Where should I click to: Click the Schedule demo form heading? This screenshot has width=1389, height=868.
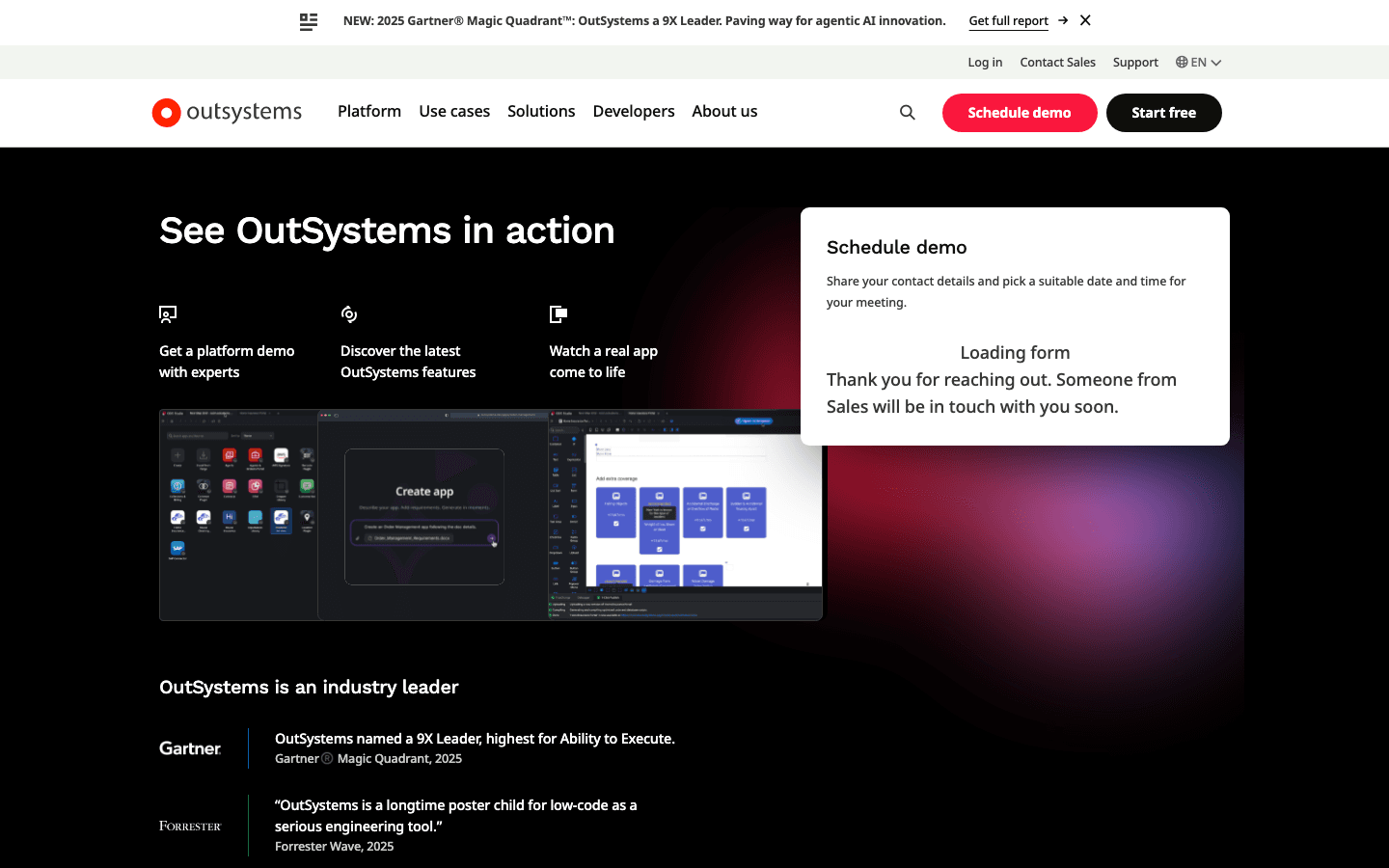pyautogui.click(x=897, y=247)
